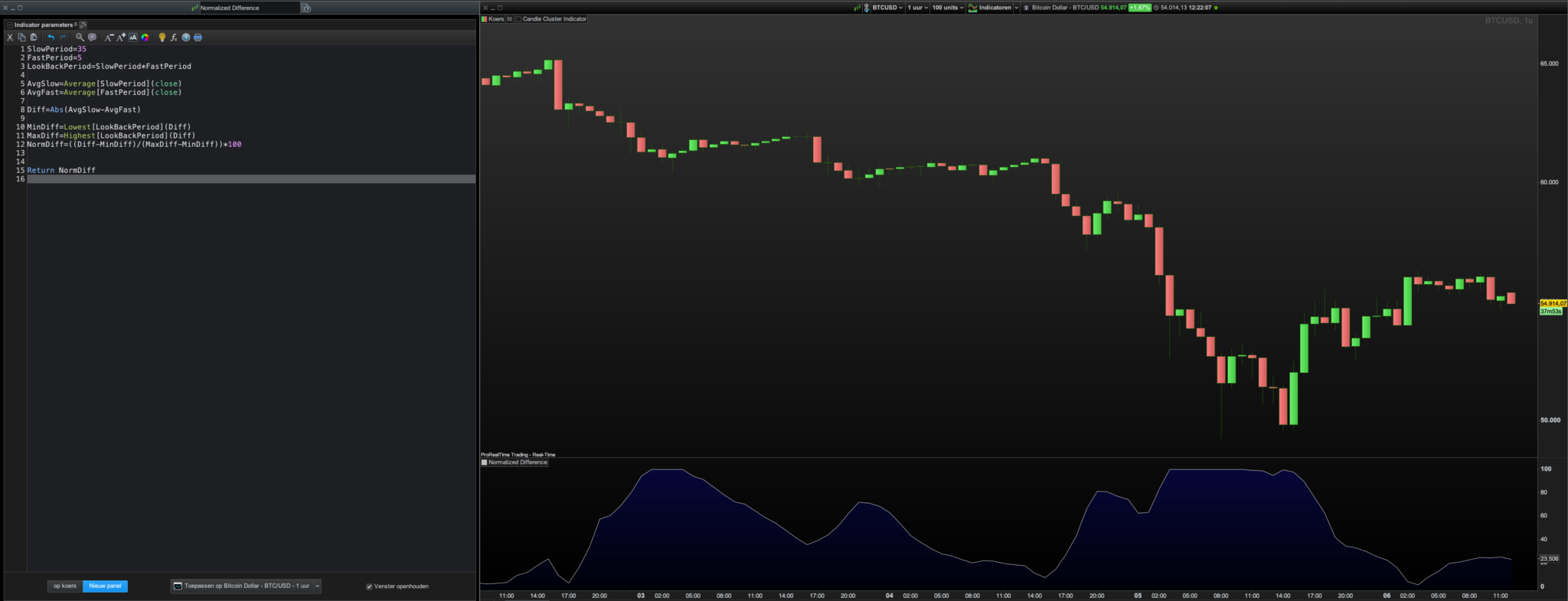The height and width of the screenshot is (601, 1568).
Task: Toggle 'Venster openhouden' checkbox
Action: click(x=369, y=586)
